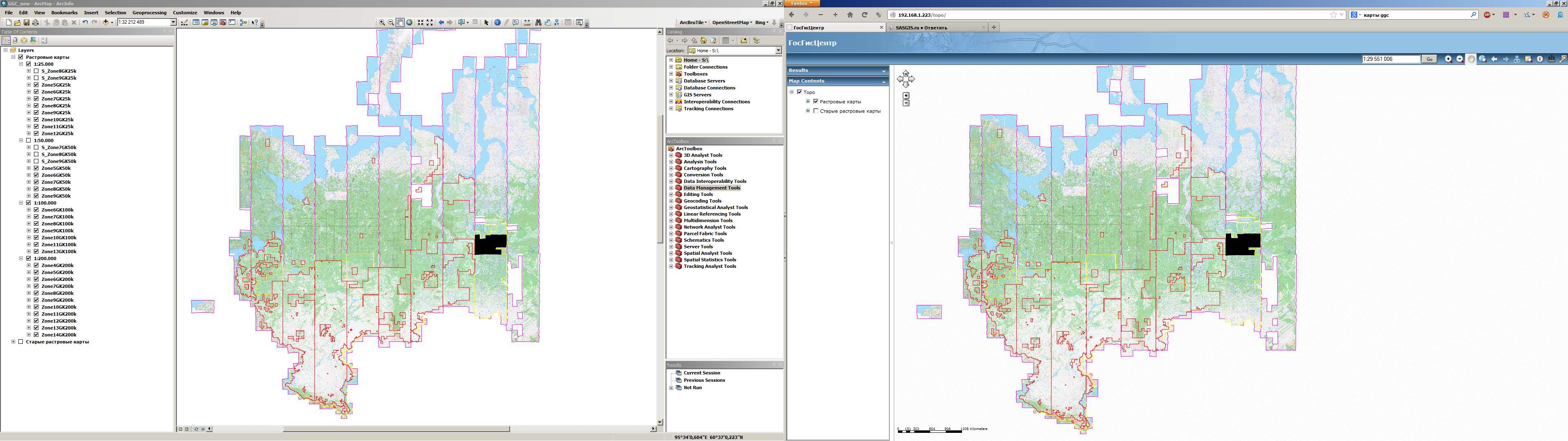This screenshot has height=441, width=1568.
Task: Select the Identify tool in ArcMap
Action: 497,22
